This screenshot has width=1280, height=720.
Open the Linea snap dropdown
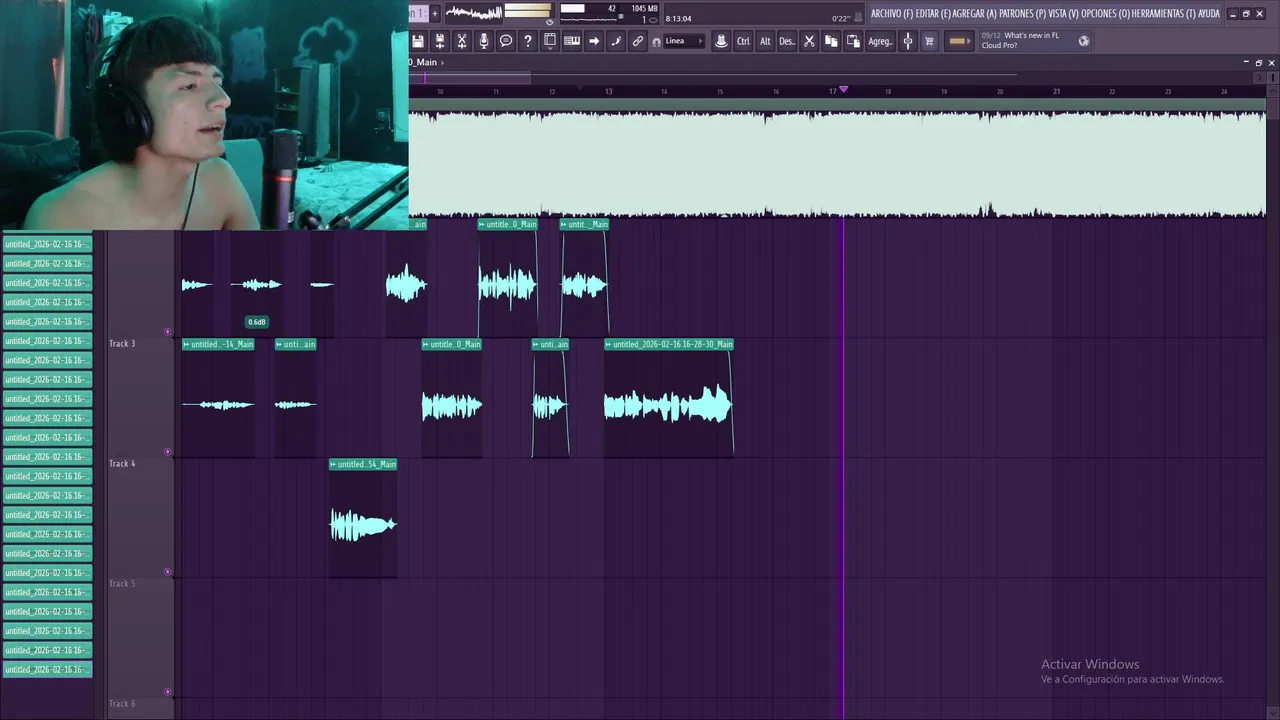point(685,41)
